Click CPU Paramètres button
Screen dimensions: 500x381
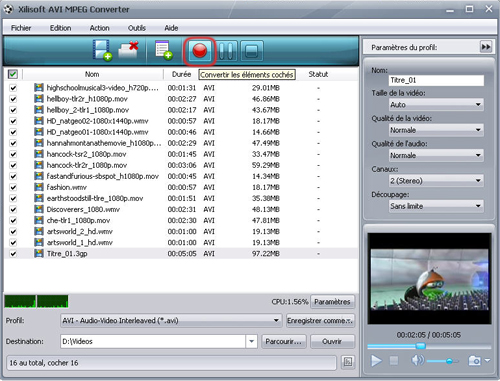pyautogui.click(x=332, y=302)
